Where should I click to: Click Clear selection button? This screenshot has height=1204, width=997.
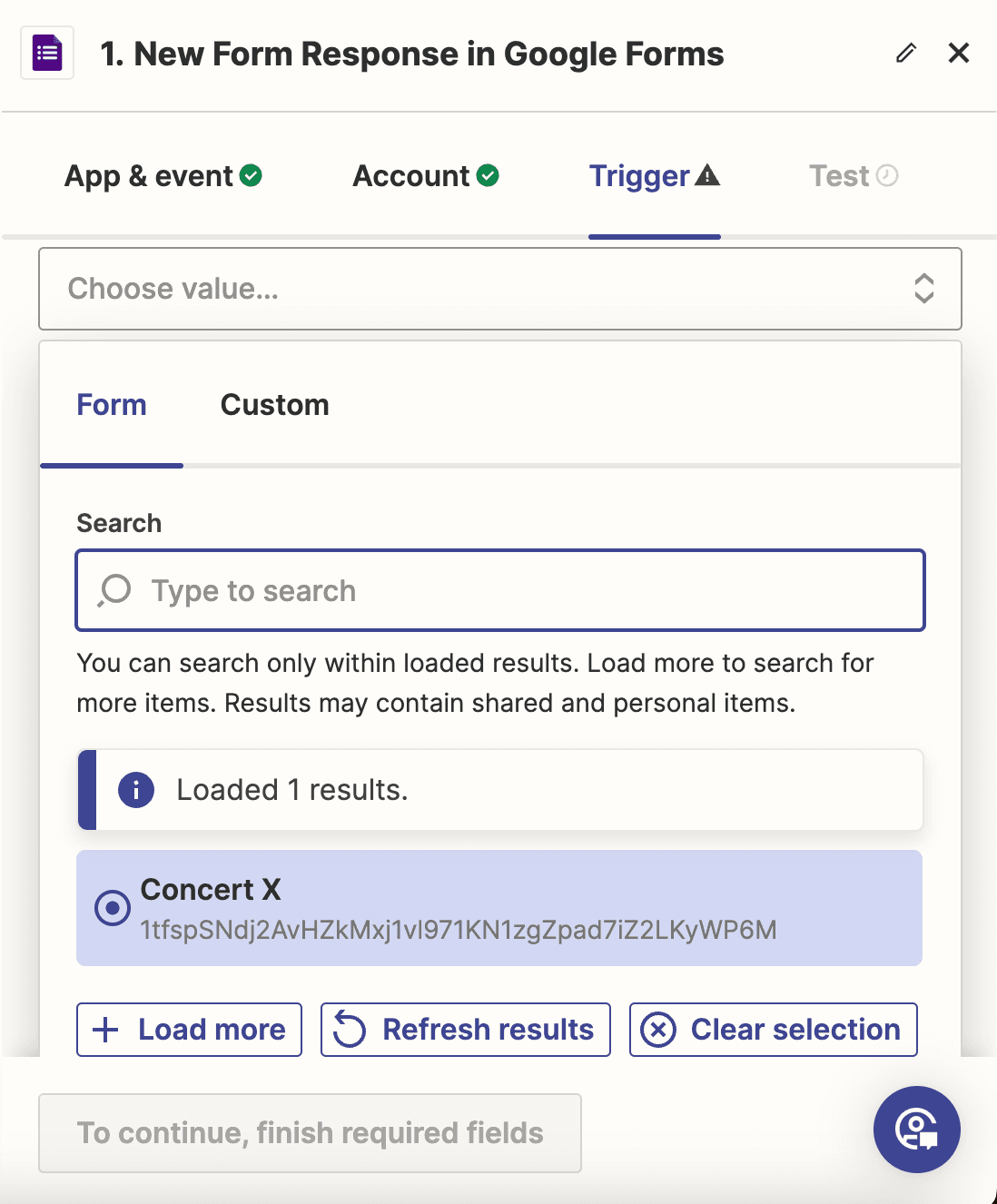point(773,1030)
